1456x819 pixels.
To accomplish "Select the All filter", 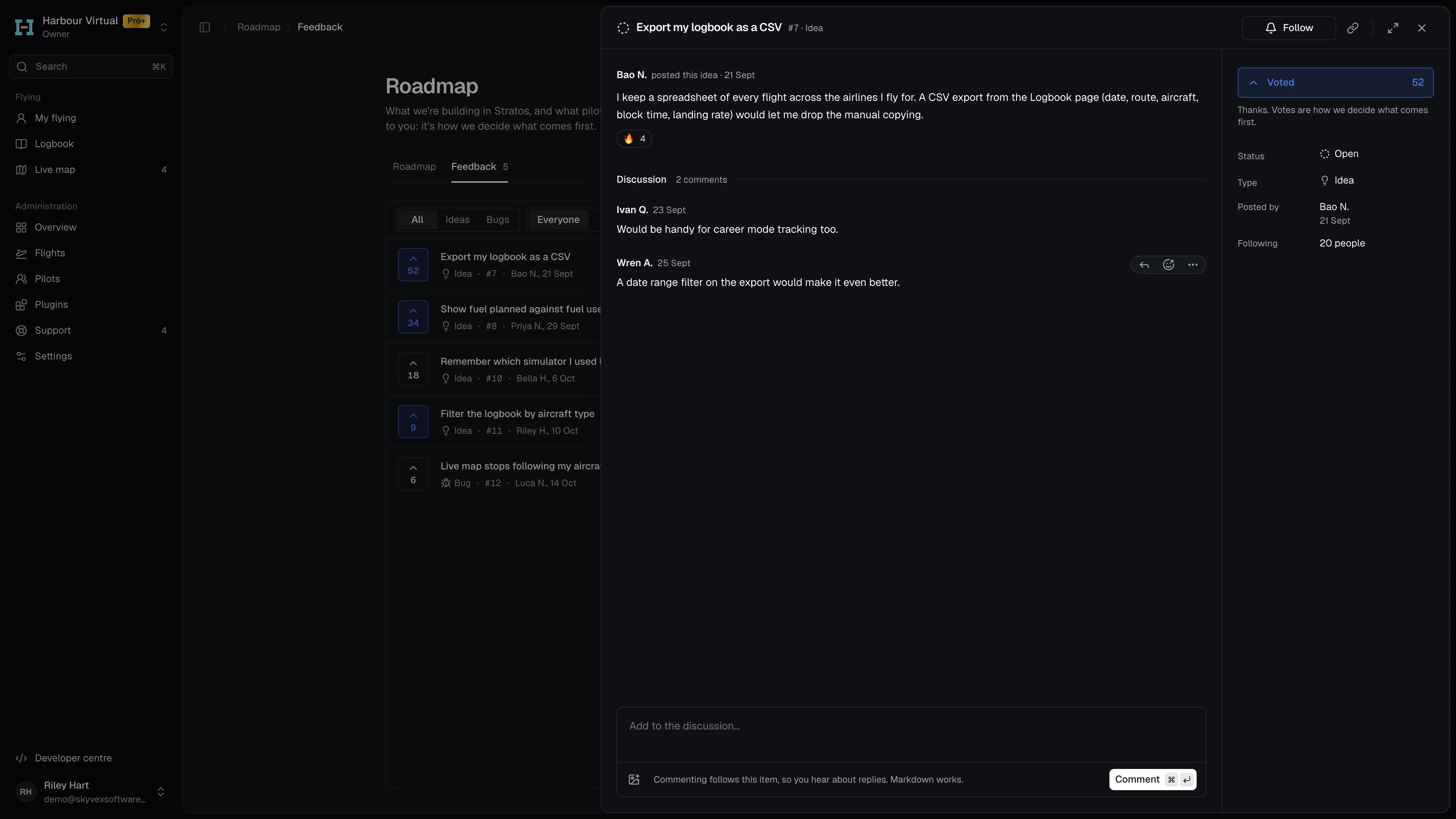I will (x=417, y=220).
